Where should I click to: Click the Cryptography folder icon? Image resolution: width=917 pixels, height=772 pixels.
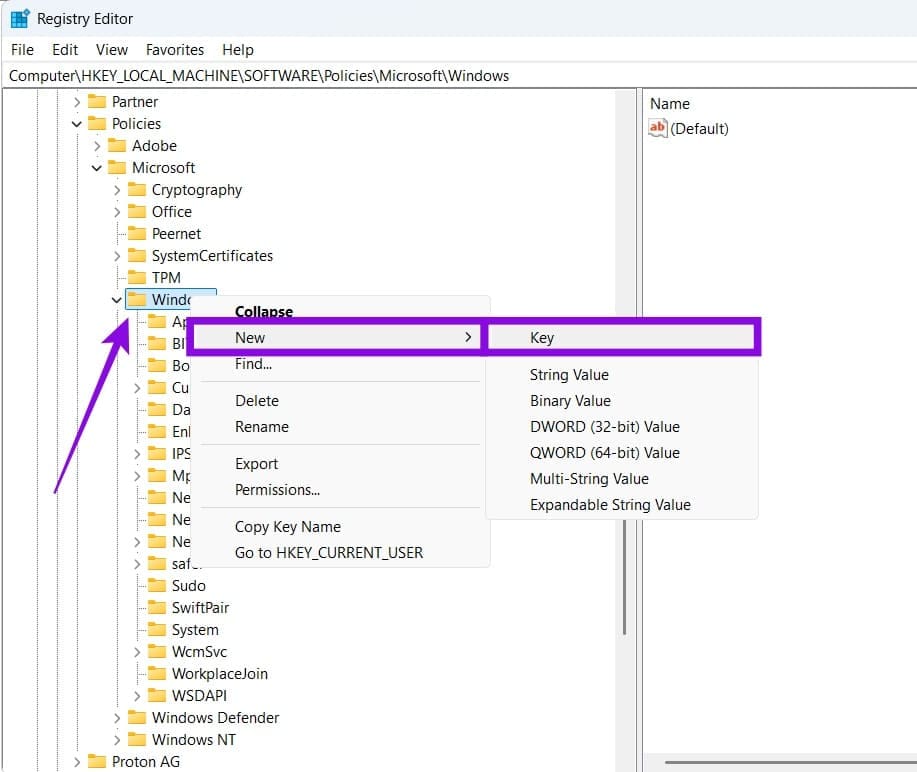point(137,189)
